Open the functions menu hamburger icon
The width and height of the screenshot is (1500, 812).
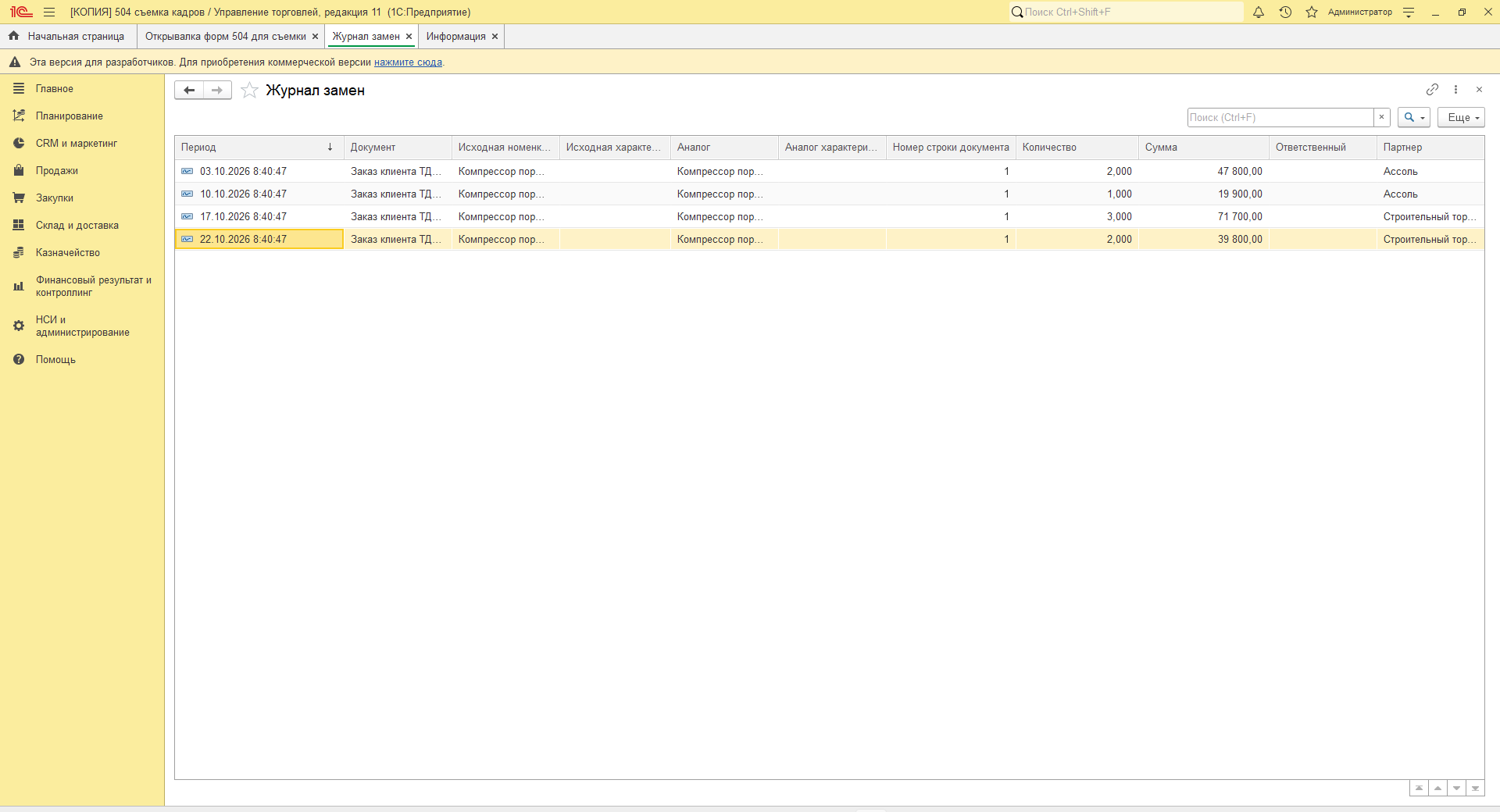click(49, 12)
